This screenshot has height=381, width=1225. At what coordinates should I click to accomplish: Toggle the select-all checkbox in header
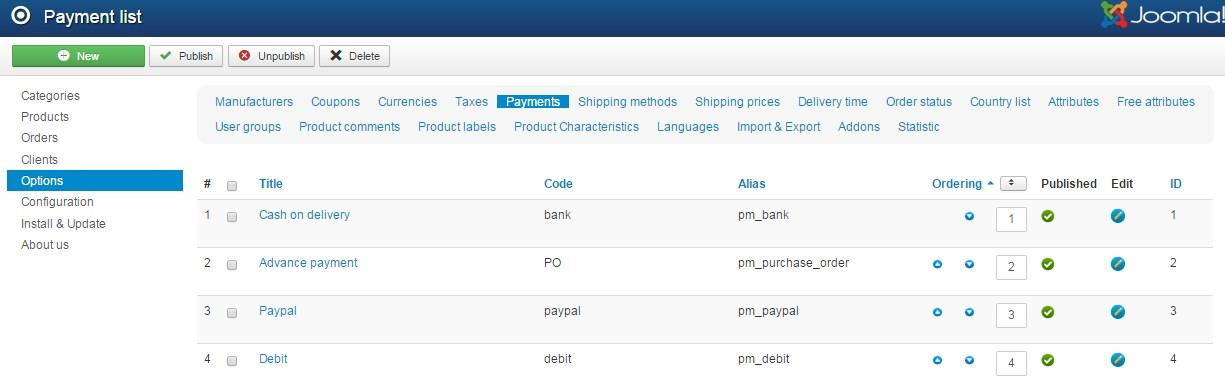point(232,185)
